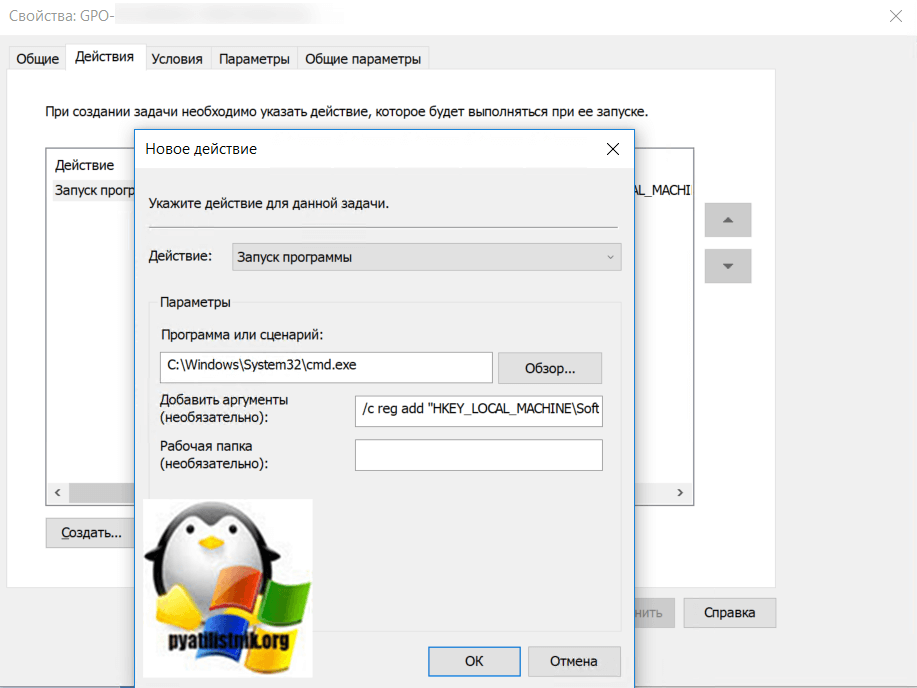Open the Условия tab
This screenshot has width=917, height=688.
pyautogui.click(x=177, y=59)
